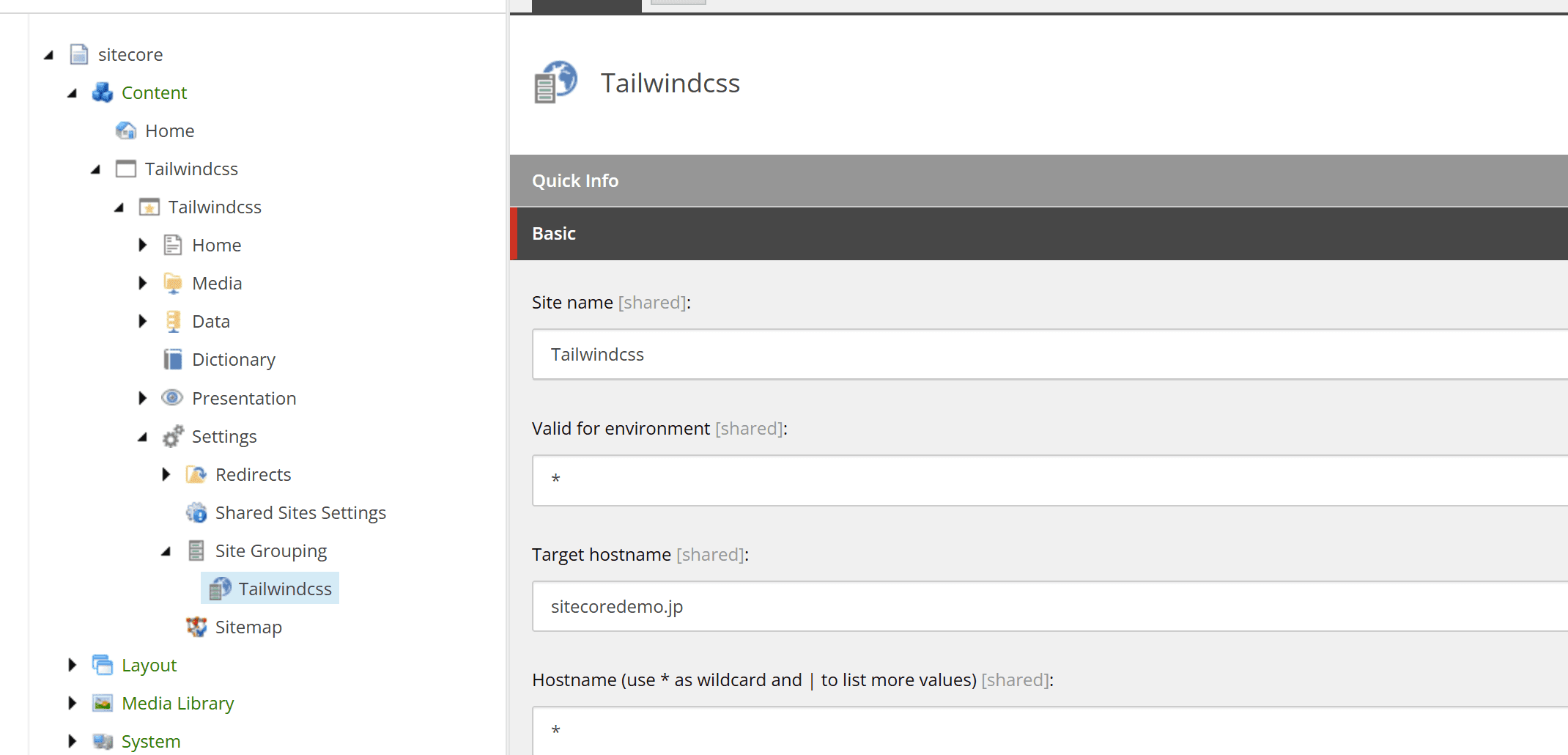Click the Site Grouping icon
1568x755 pixels.
tap(196, 550)
